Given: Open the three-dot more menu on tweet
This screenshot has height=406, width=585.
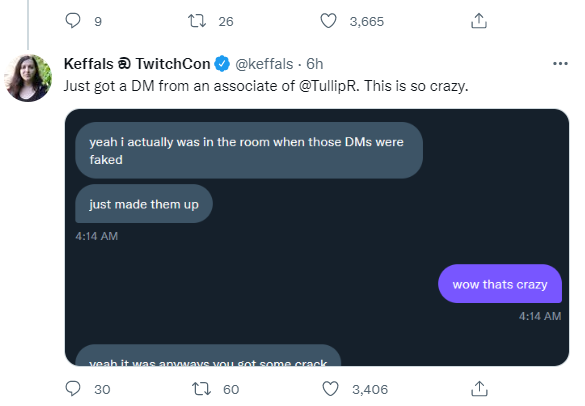Looking at the screenshot, I should 560,64.
